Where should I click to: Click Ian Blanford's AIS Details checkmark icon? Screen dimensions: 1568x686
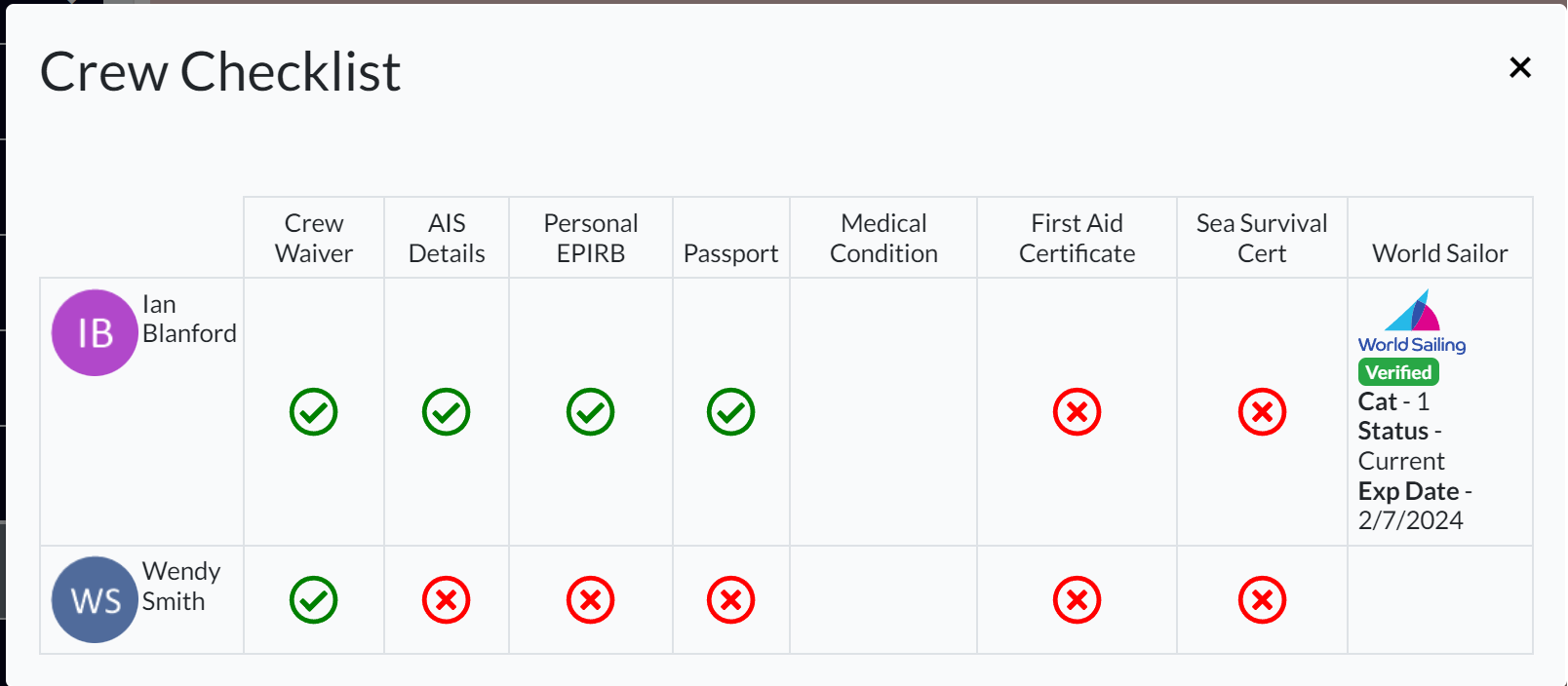pos(447,412)
